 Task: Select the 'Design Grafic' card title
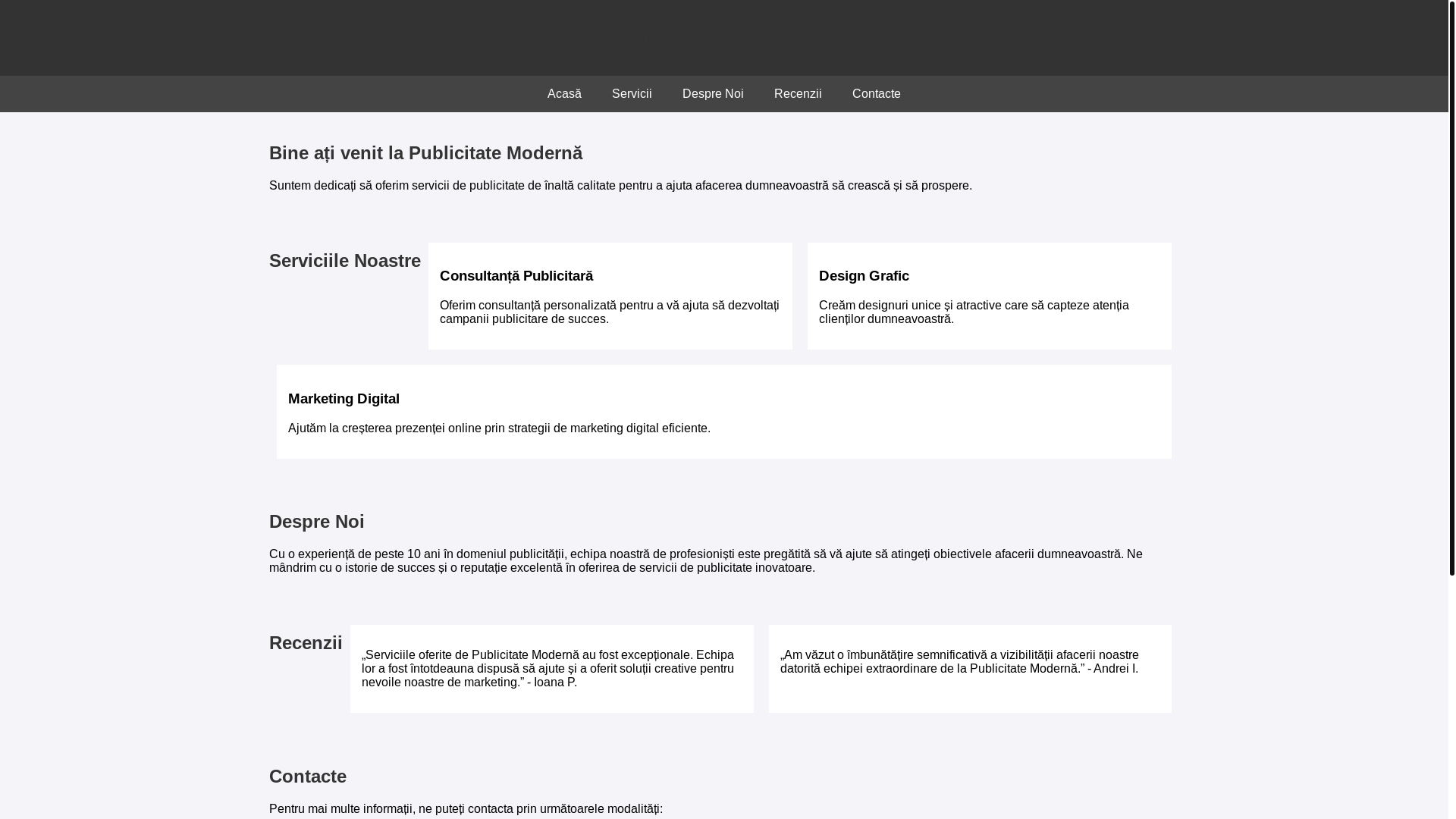(x=864, y=276)
